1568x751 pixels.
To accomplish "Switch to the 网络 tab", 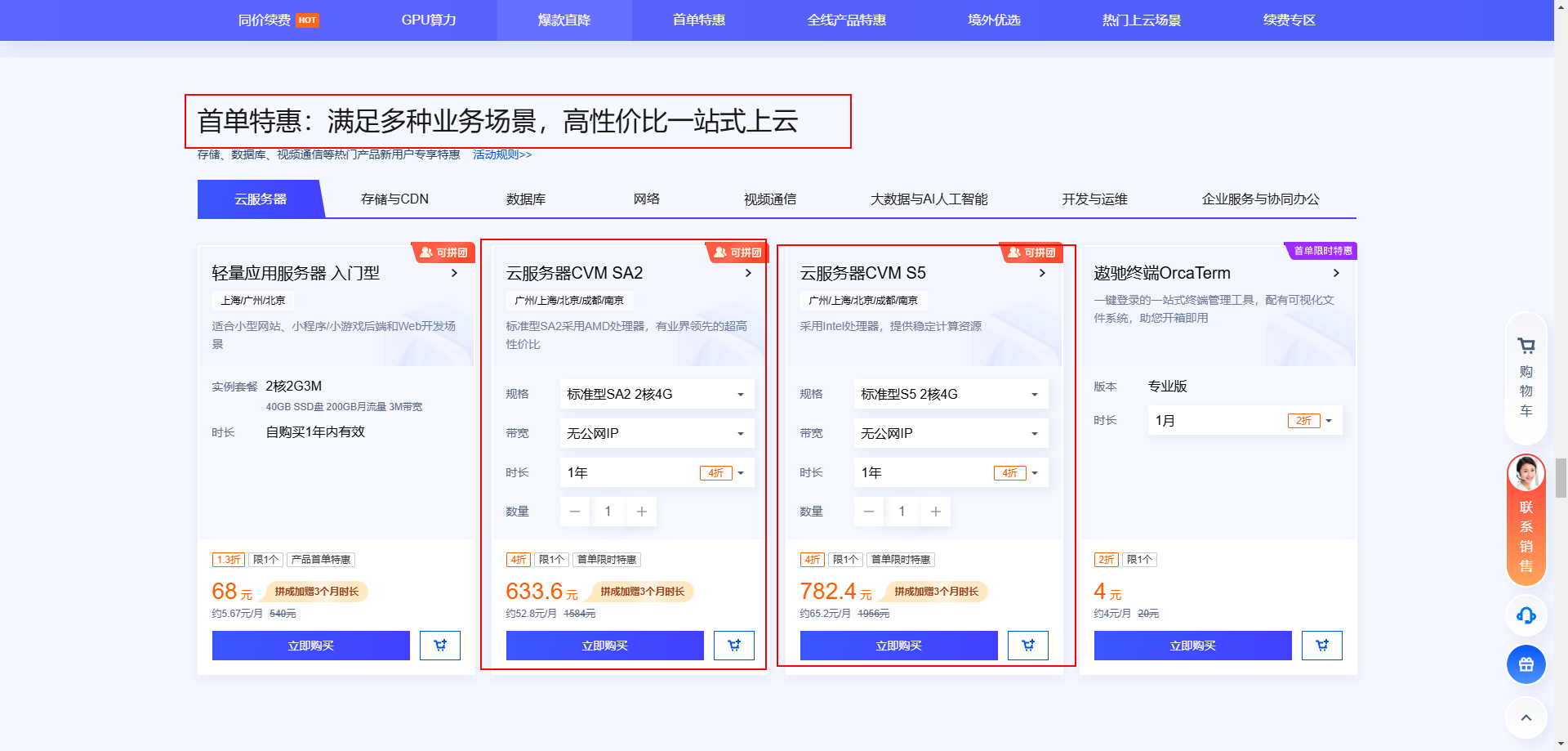I will coord(647,199).
